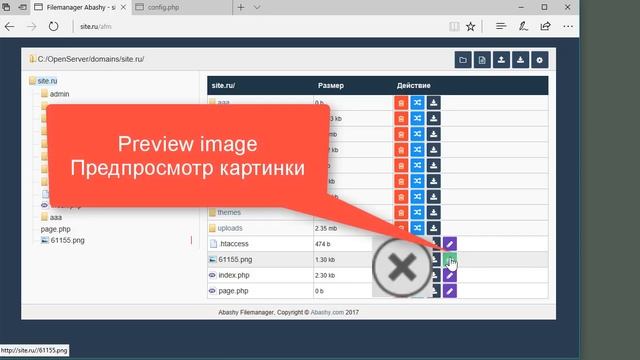Edit the .htaccess file with pencil icon
The height and width of the screenshot is (360, 640).
pyautogui.click(x=450, y=244)
